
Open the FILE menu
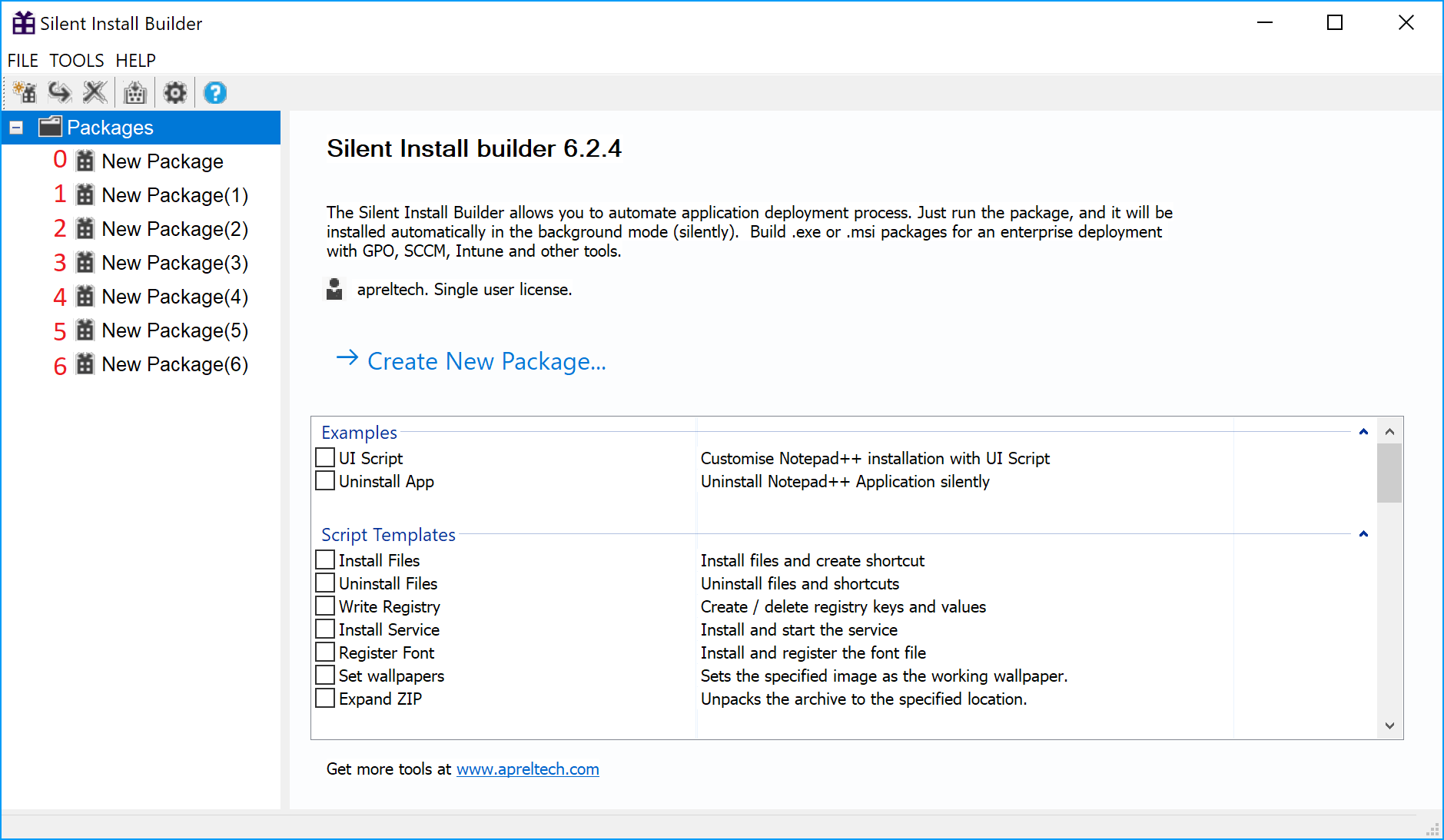point(23,61)
